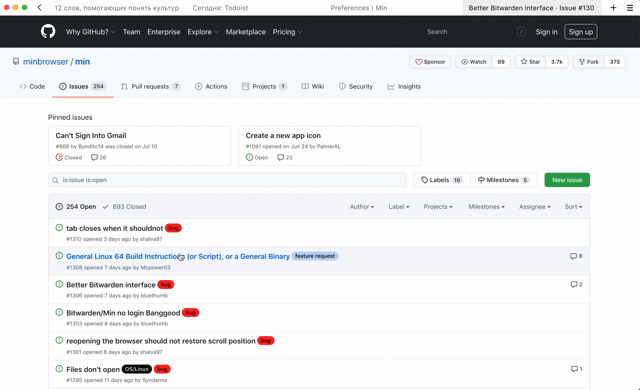
Task: Open the Security tab
Action: tap(356, 86)
